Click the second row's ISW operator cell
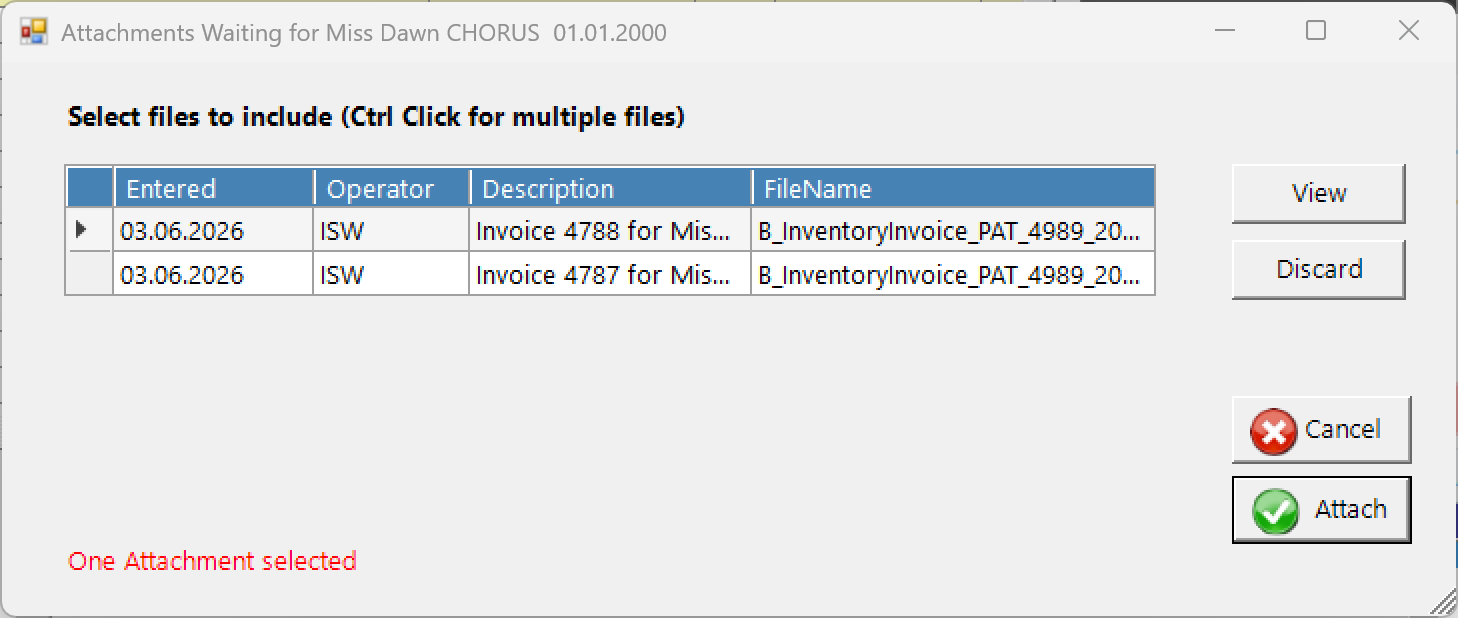This screenshot has height=618, width=1458. (391, 273)
